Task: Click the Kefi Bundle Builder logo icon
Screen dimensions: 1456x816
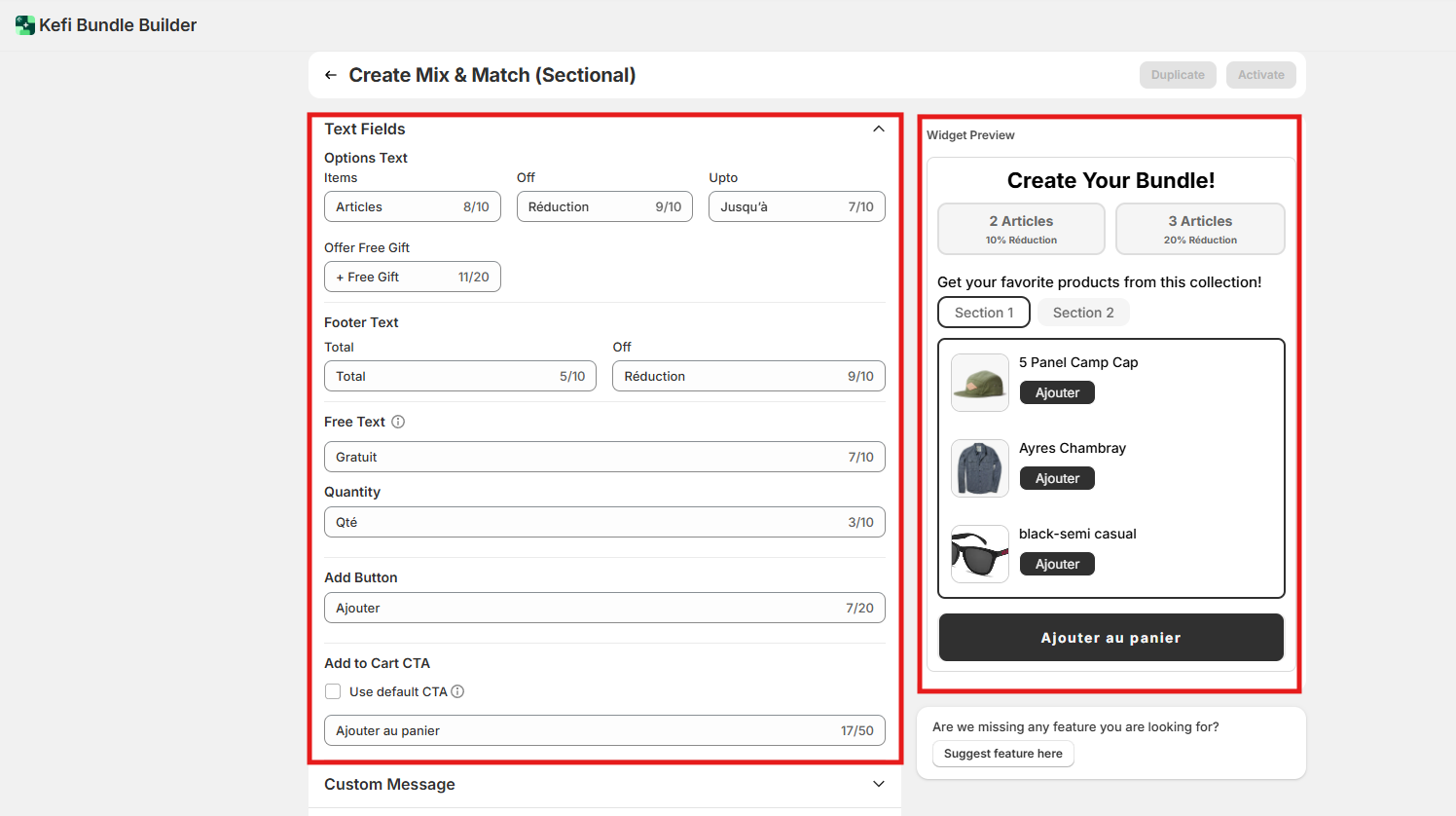Action: (25, 25)
